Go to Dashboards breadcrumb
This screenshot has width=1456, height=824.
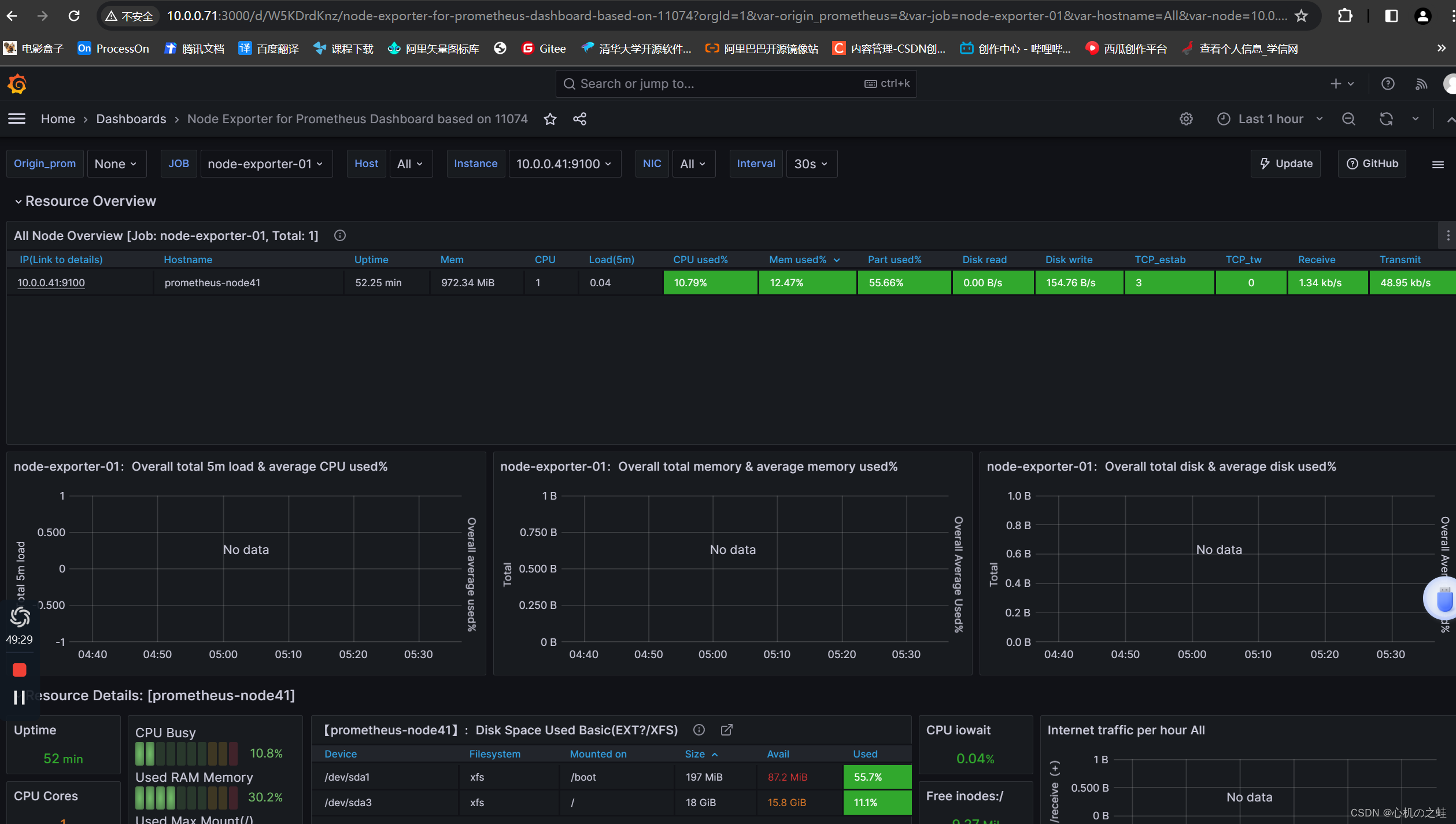coord(131,119)
